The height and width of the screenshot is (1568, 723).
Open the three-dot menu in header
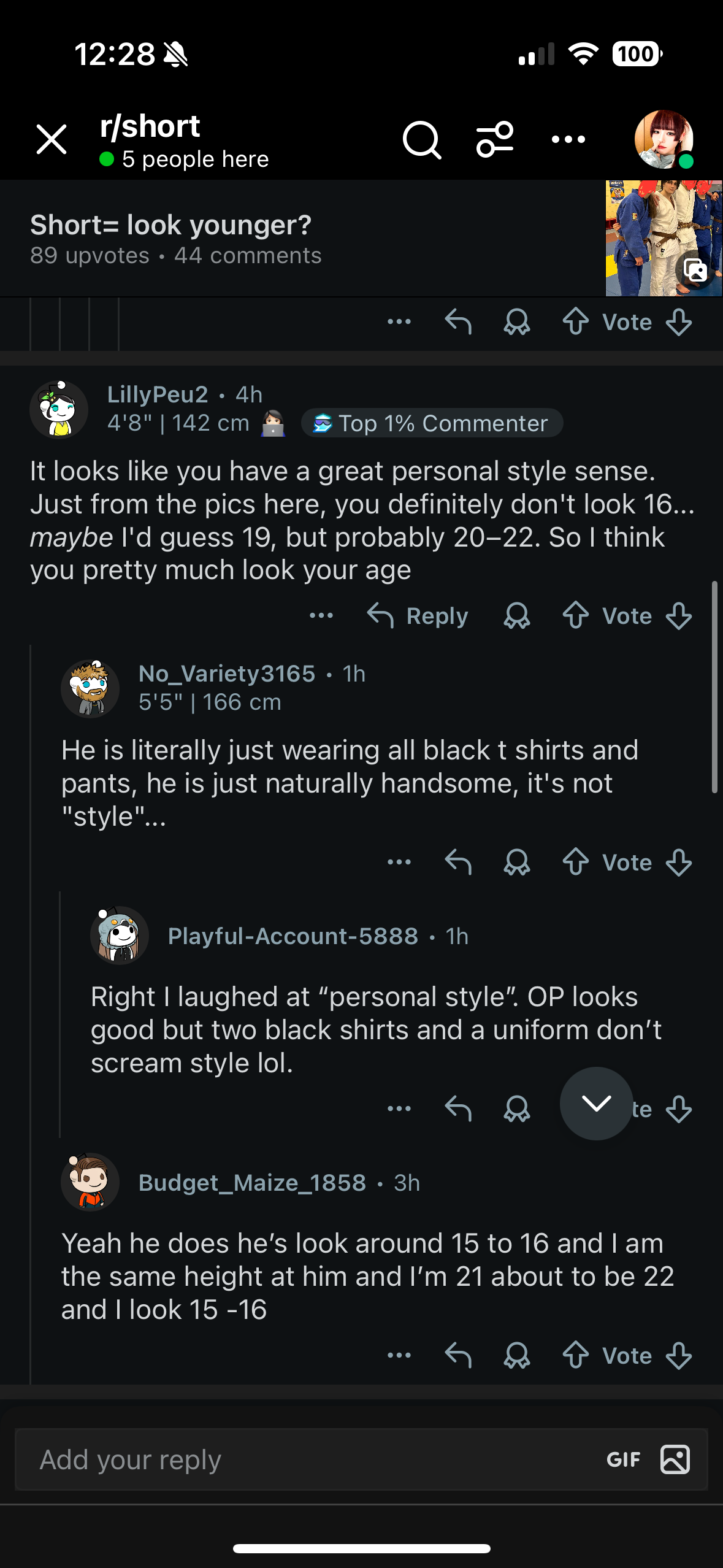point(568,140)
